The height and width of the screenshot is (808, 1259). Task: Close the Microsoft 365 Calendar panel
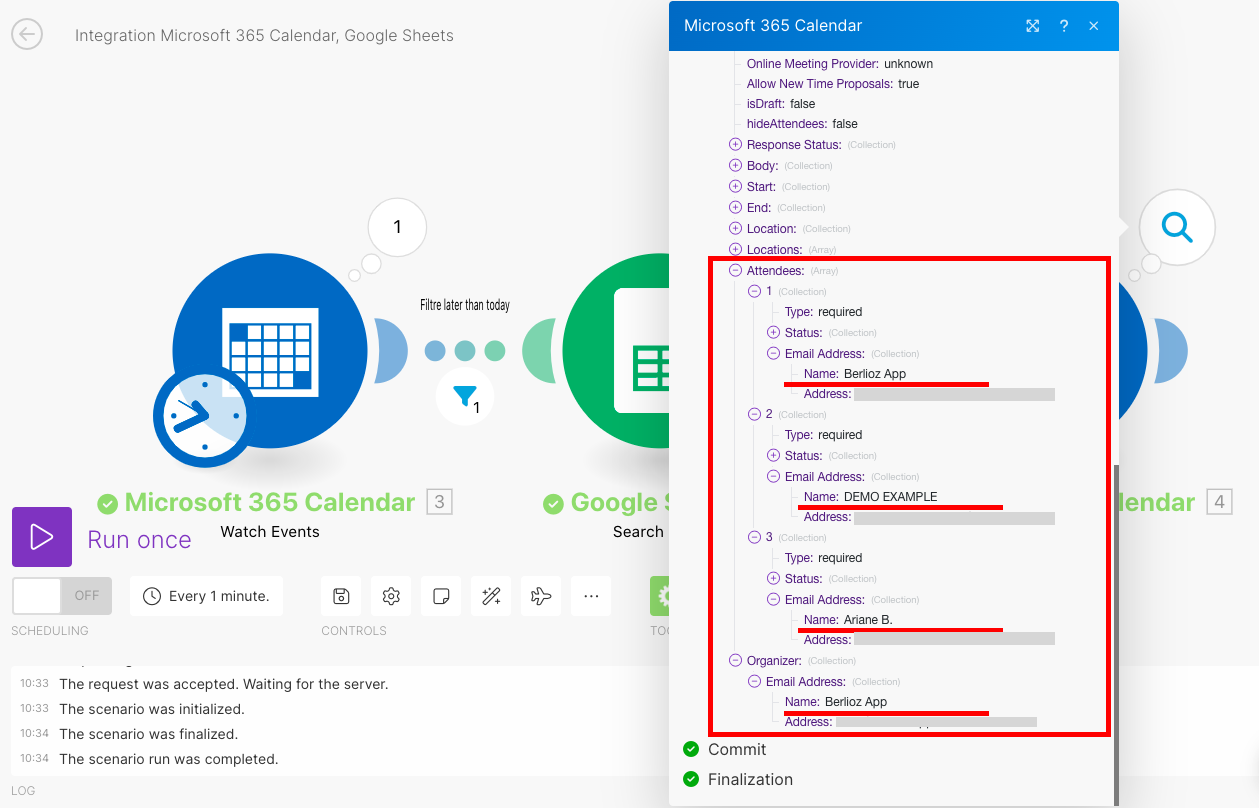(x=1094, y=26)
